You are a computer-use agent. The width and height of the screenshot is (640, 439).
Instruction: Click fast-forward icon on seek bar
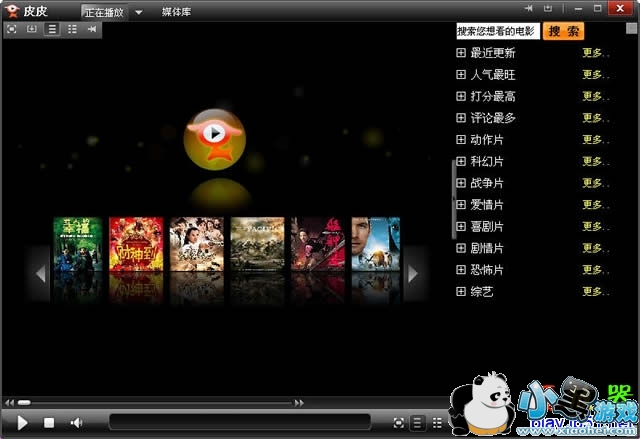point(299,403)
